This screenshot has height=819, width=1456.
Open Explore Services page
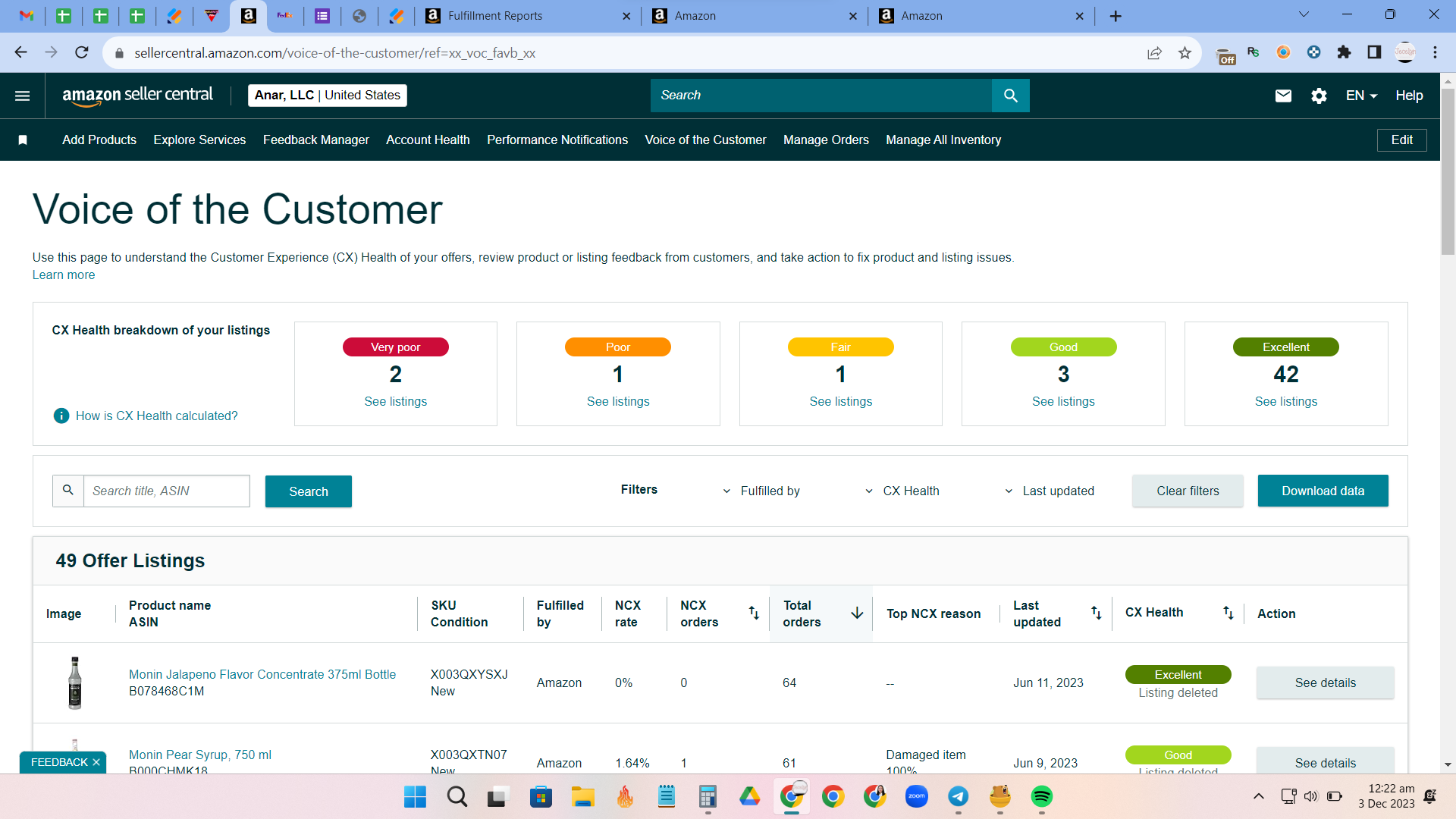199,140
